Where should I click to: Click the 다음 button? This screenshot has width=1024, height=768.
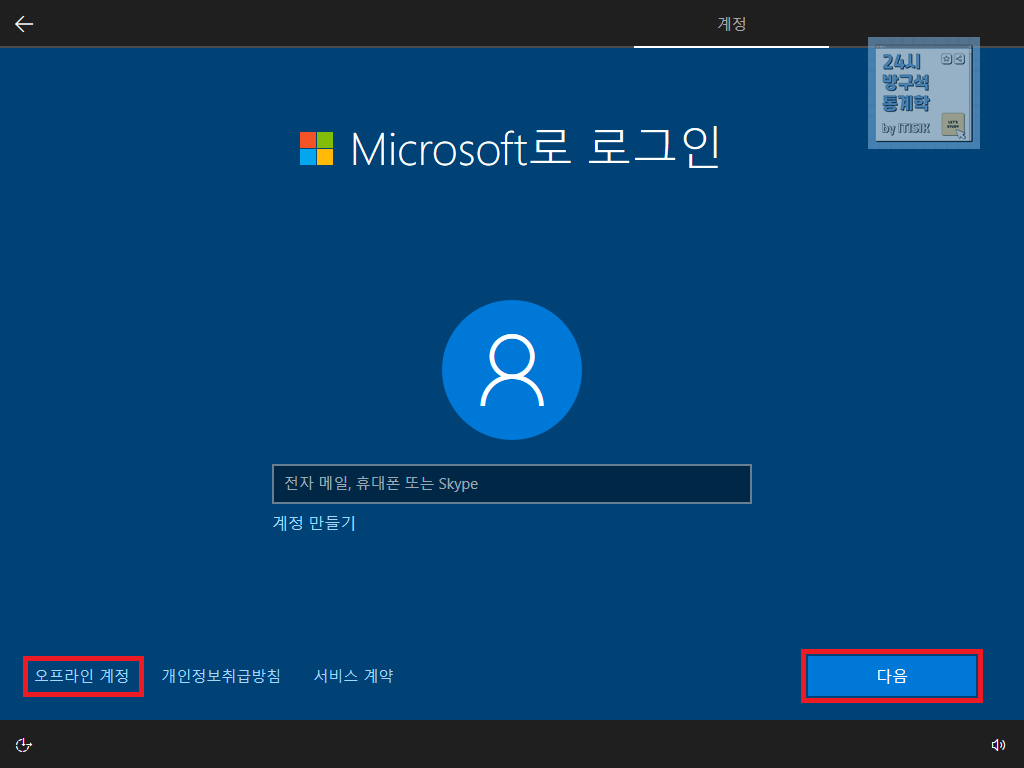892,676
